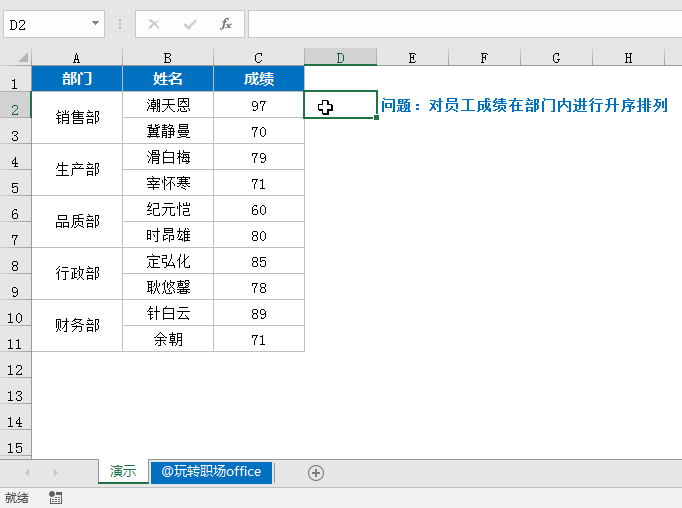Select column G header

(x=556, y=57)
